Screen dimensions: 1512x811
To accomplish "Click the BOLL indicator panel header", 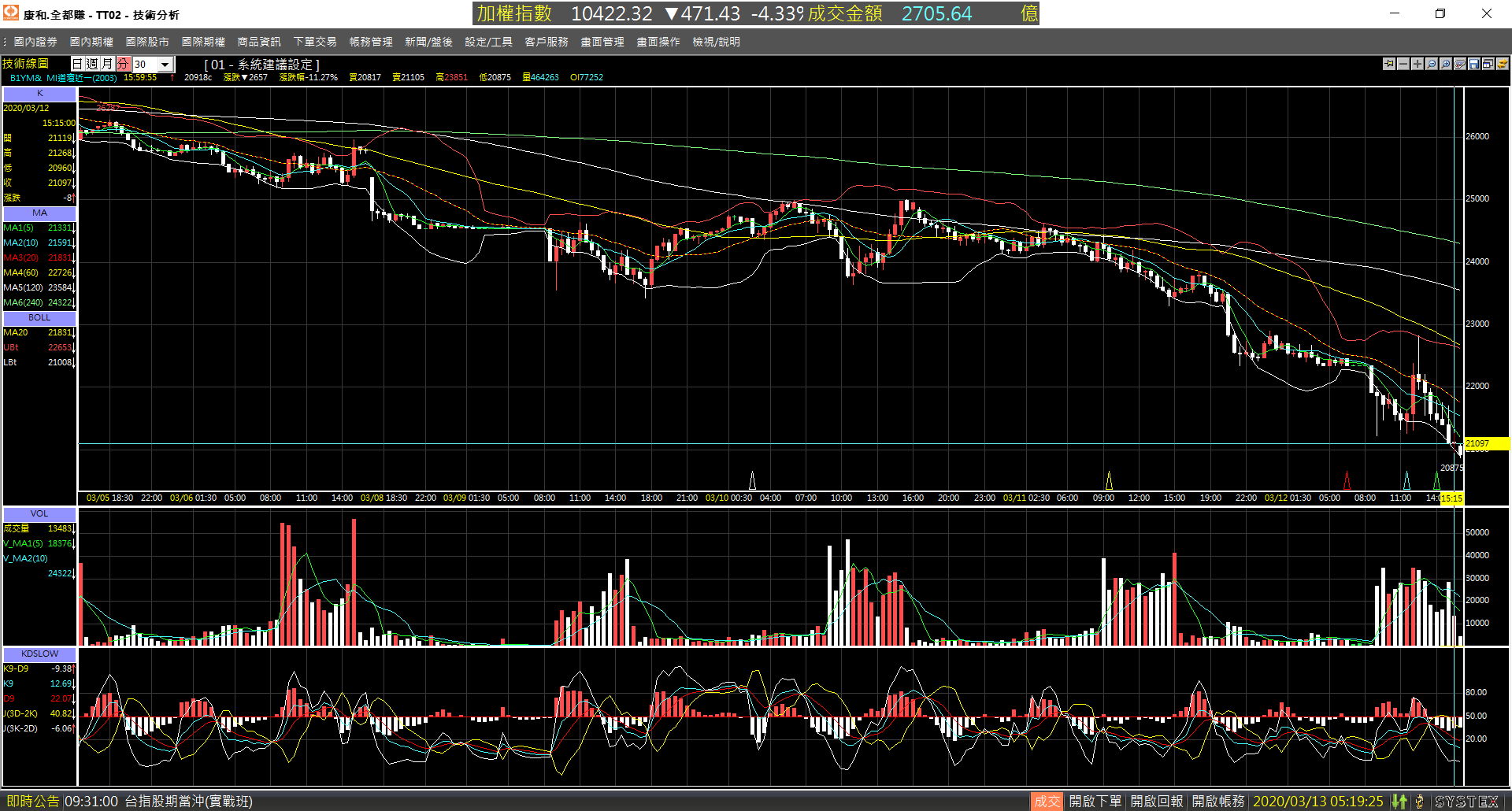I will 39,318.
